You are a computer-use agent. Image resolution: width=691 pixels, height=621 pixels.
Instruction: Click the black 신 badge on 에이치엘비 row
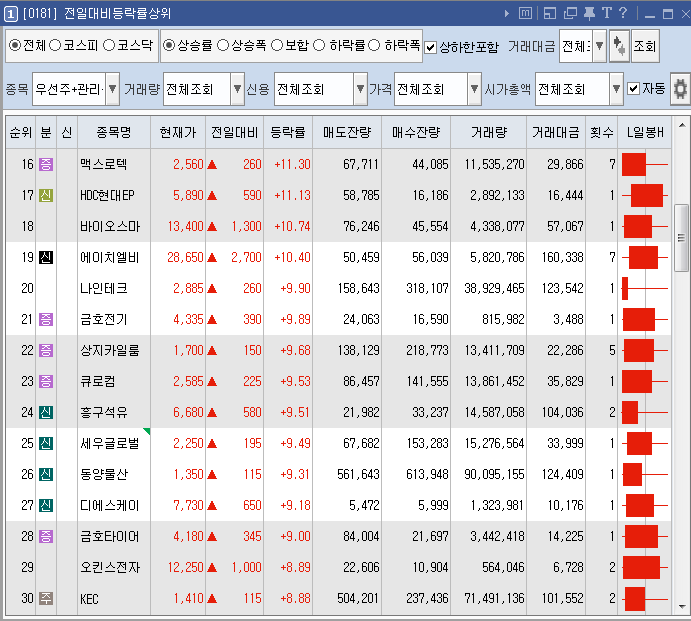[46, 257]
